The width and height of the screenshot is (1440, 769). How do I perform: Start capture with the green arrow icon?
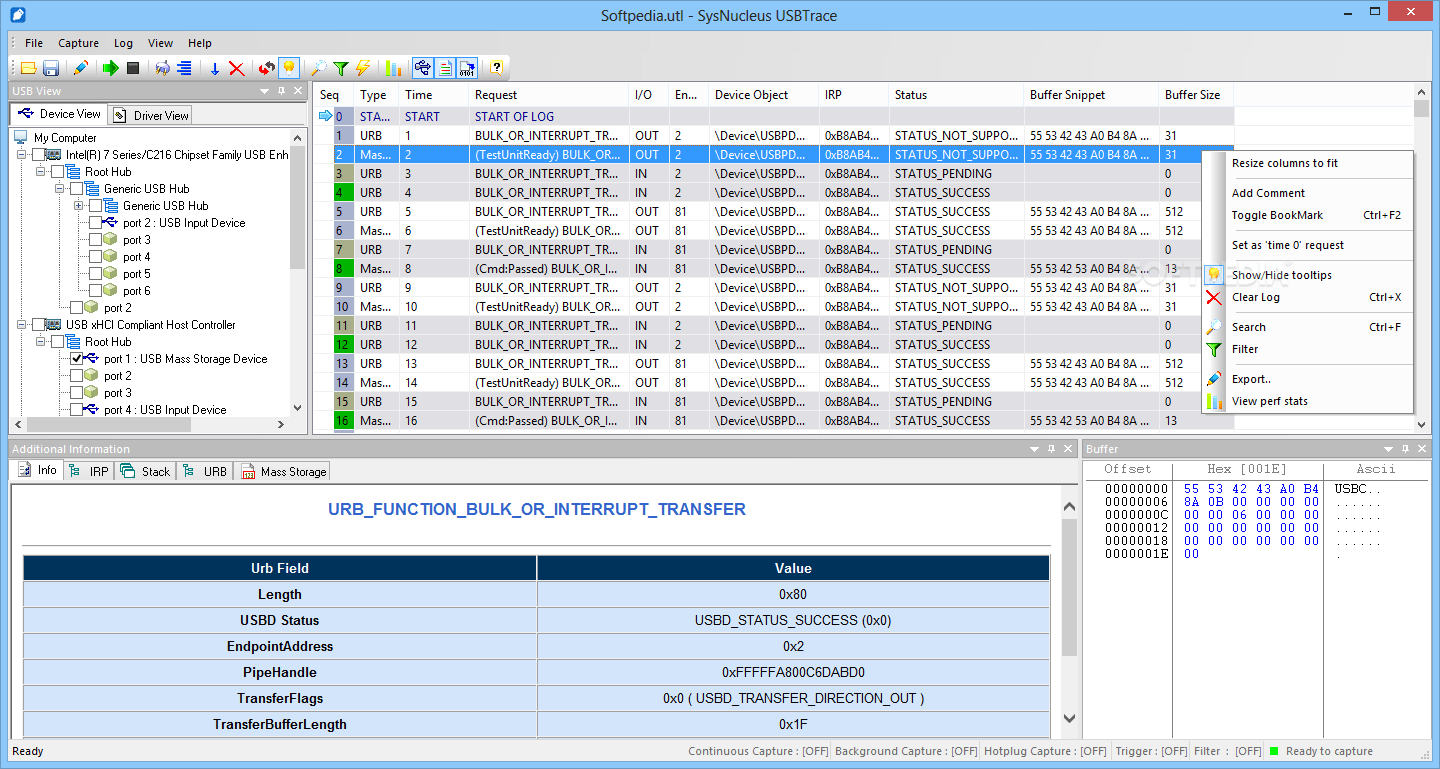point(110,68)
